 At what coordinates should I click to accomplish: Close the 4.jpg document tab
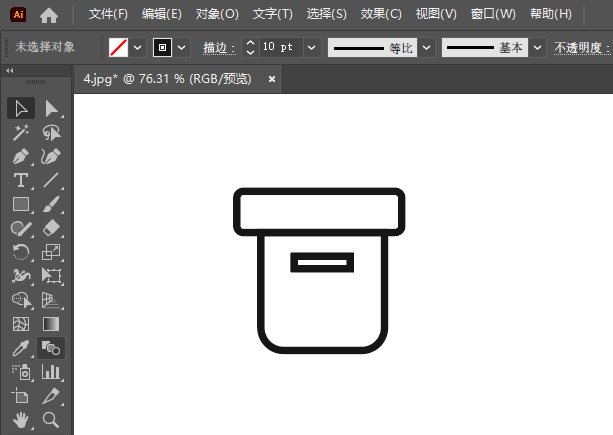[272, 79]
